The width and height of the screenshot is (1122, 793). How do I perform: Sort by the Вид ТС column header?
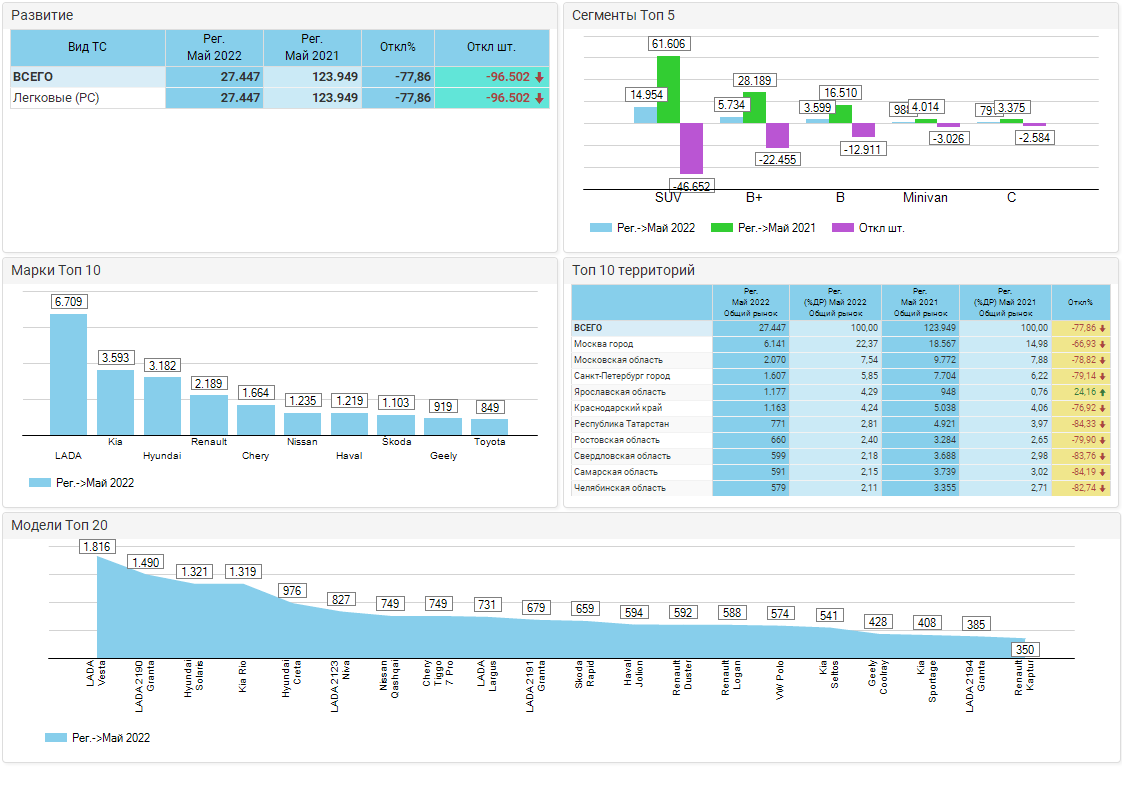click(87, 47)
